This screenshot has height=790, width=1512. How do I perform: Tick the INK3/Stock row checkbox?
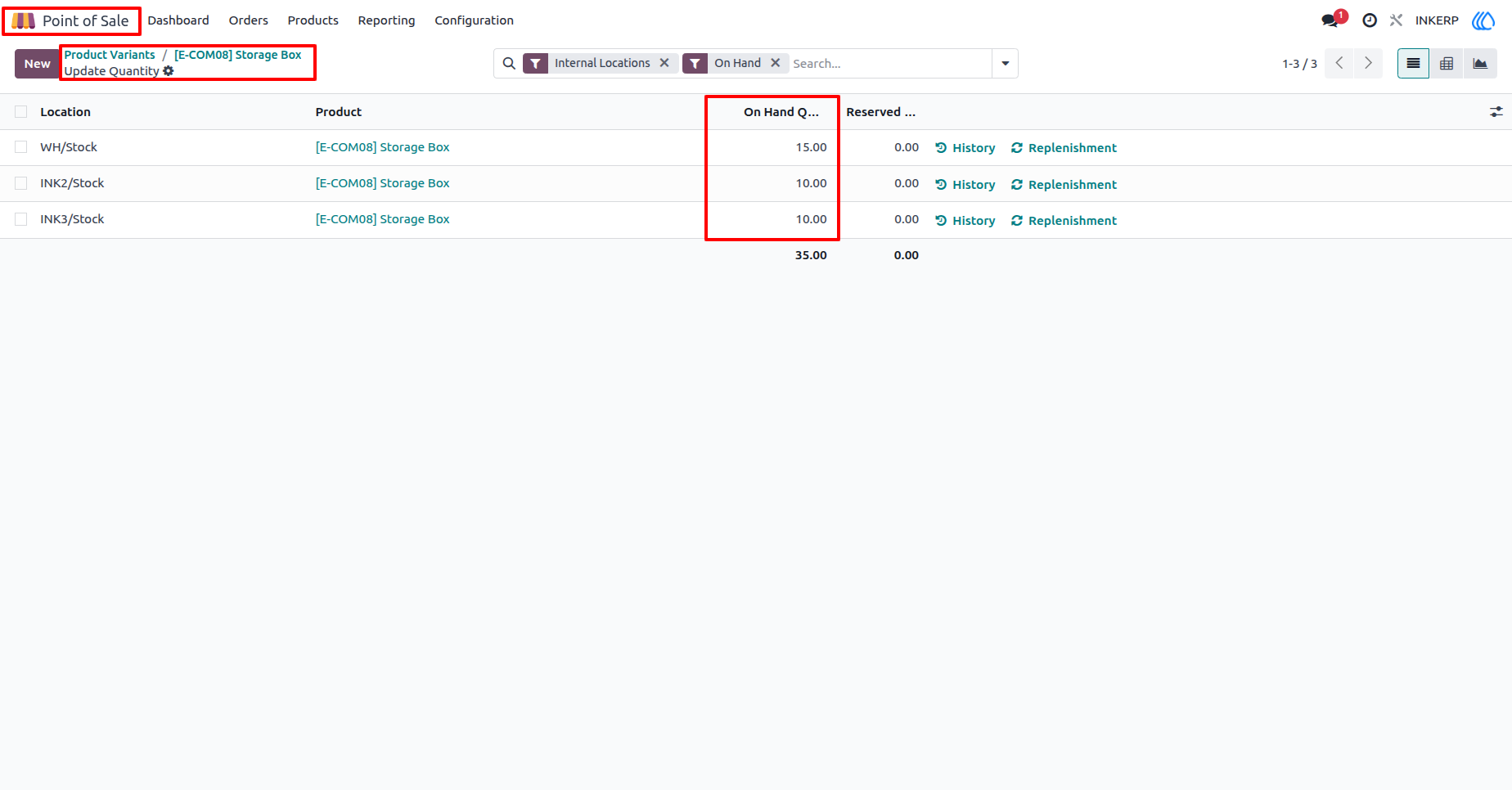pos(21,219)
